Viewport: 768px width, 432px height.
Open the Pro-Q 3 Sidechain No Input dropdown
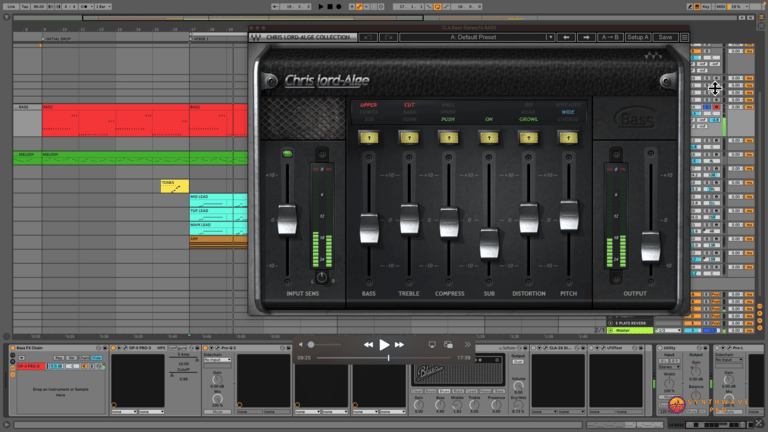click(217, 360)
